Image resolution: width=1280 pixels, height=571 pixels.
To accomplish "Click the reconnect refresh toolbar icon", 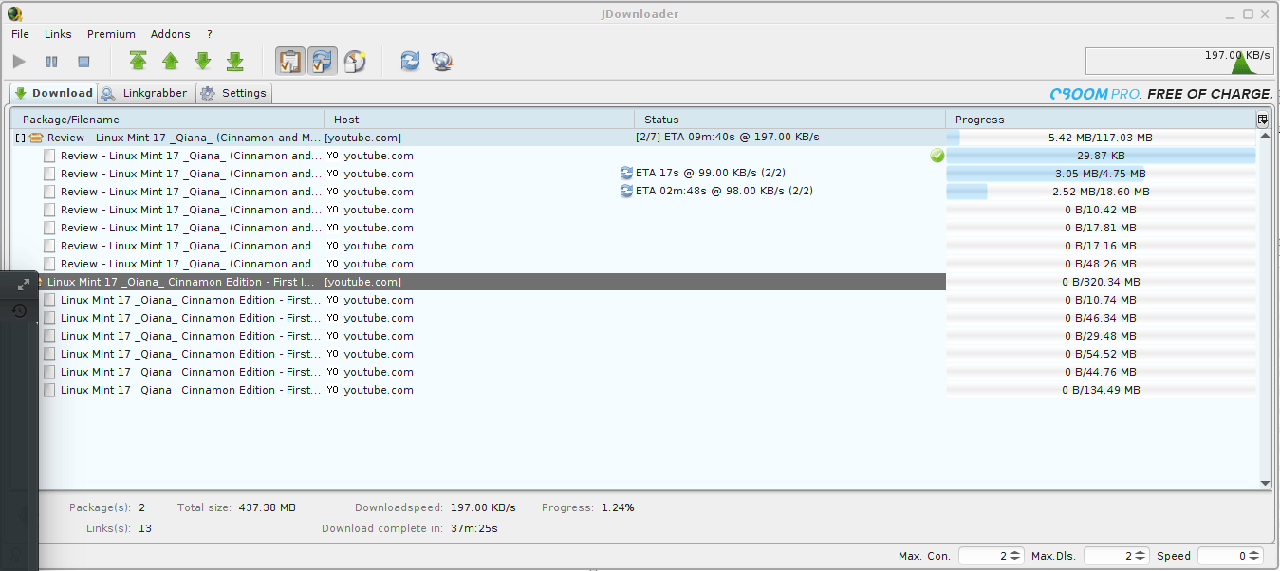I will [410, 62].
